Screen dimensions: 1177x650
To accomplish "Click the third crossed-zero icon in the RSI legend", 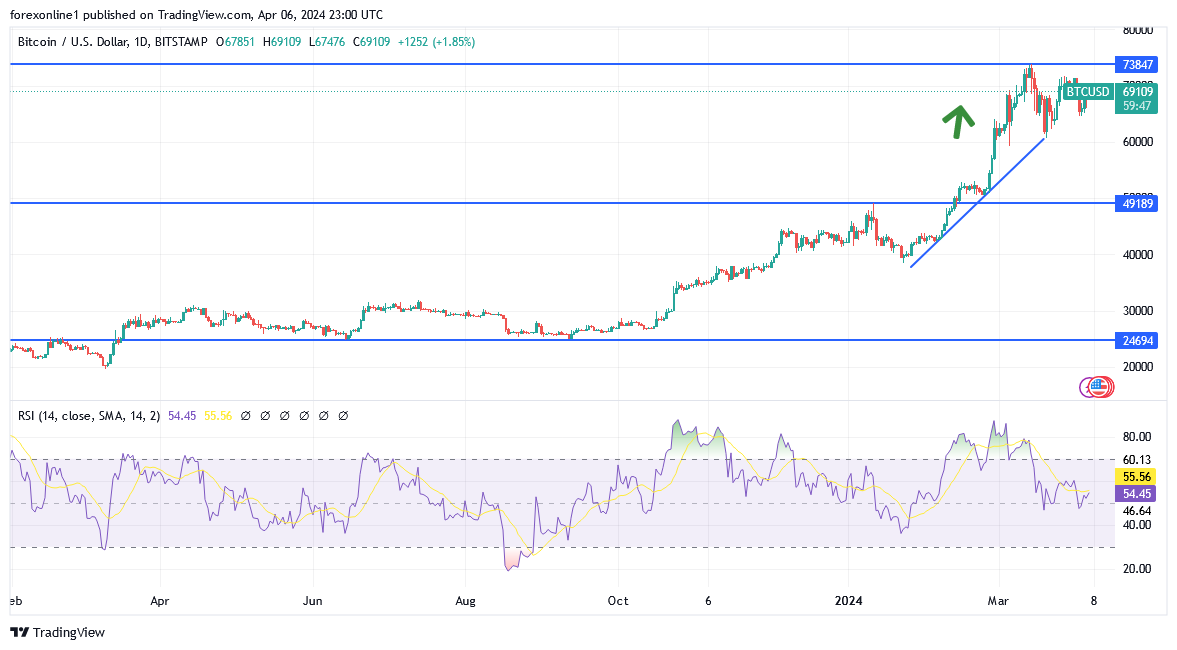I will 285,415.
